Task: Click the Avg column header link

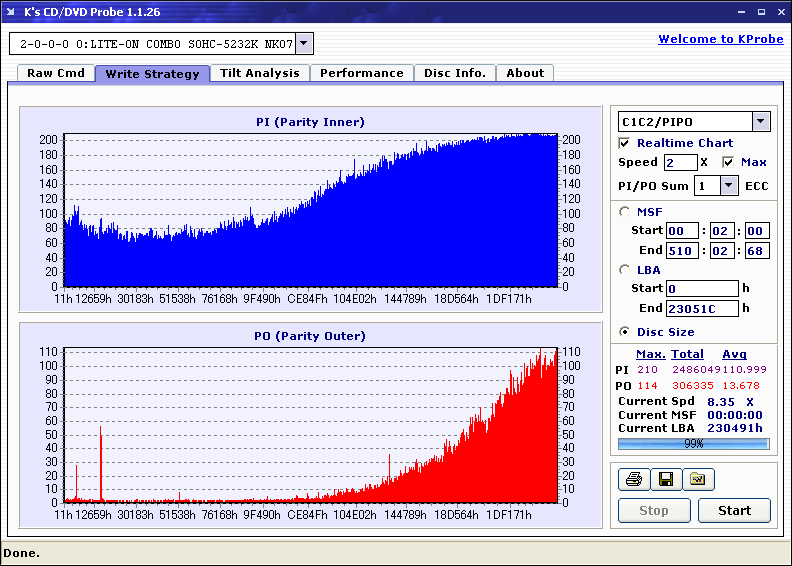Action: point(734,354)
